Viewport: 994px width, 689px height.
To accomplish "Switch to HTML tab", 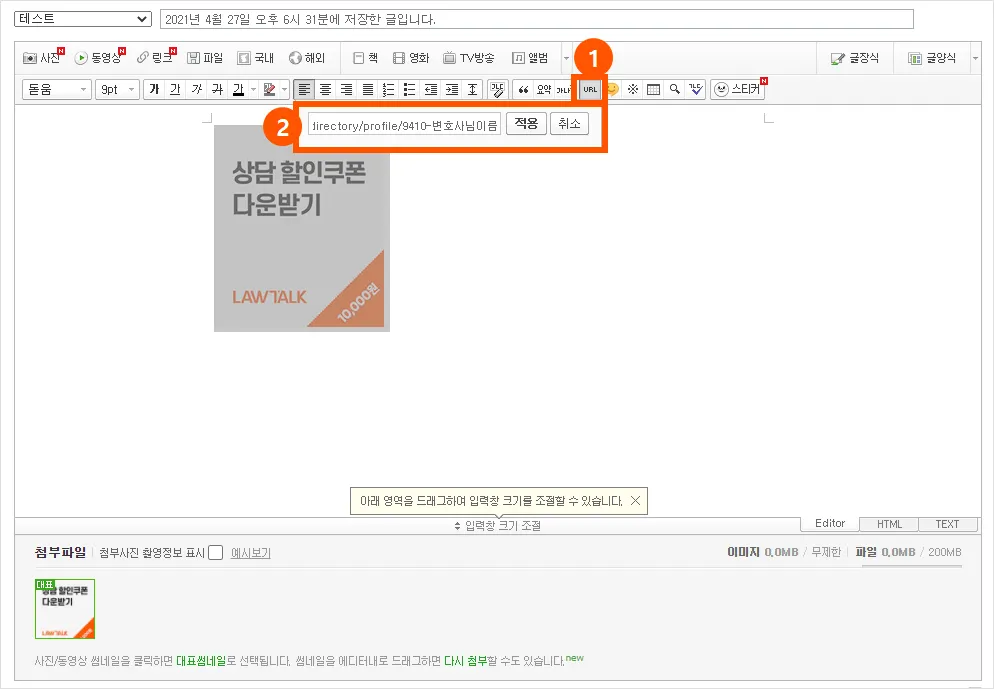I will 889,524.
